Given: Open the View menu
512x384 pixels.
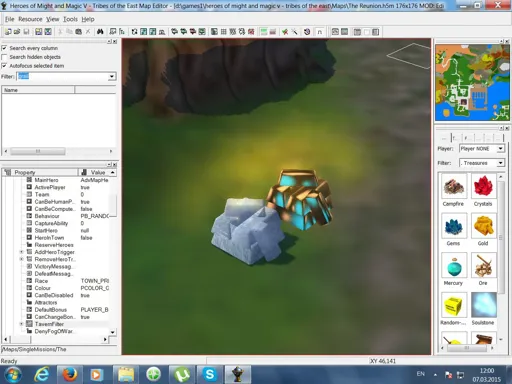Looking at the screenshot, I should coord(52,19).
